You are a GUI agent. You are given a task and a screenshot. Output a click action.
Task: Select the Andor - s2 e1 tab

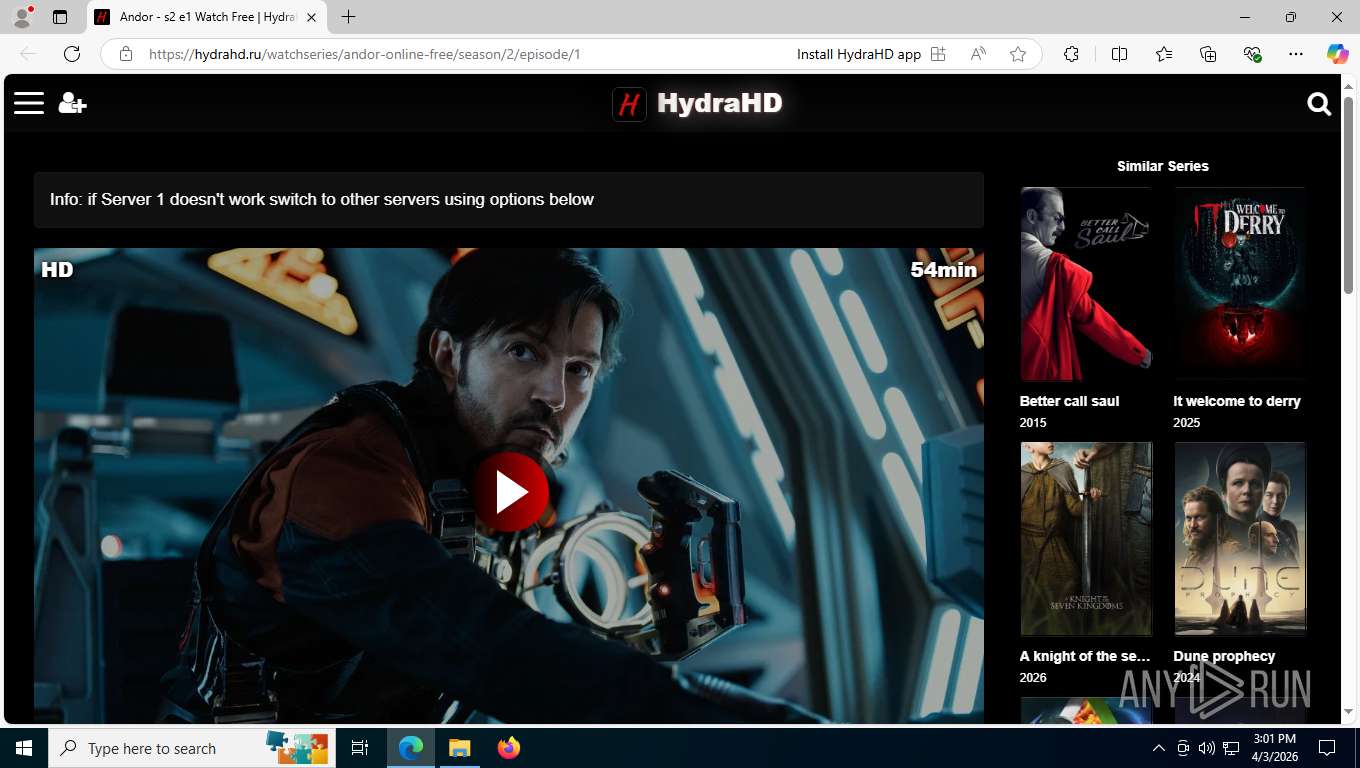point(207,17)
